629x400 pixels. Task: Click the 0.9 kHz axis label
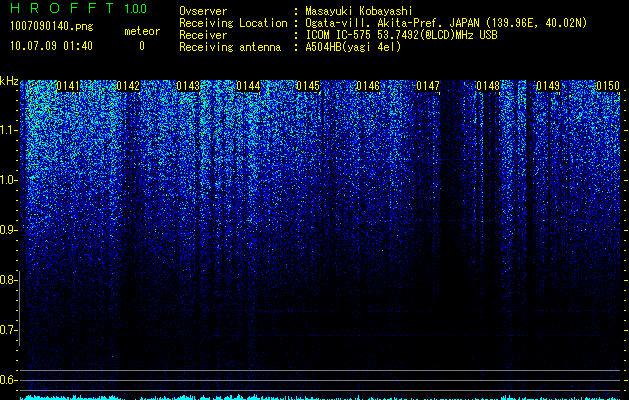(x=8, y=230)
